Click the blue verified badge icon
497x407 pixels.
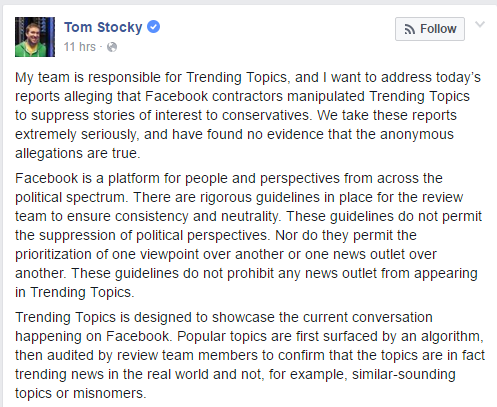[153, 27]
